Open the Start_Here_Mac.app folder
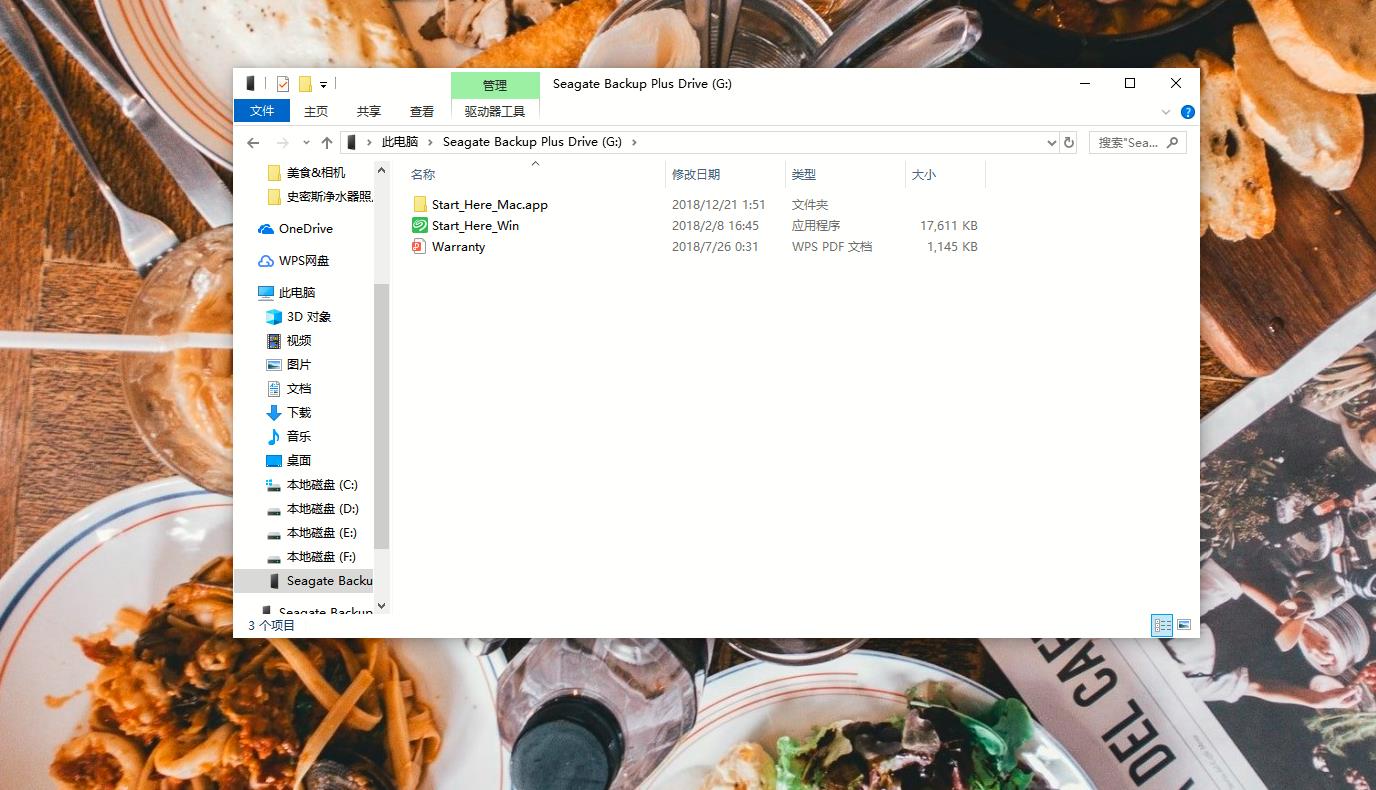This screenshot has height=790, width=1376. point(489,204)
